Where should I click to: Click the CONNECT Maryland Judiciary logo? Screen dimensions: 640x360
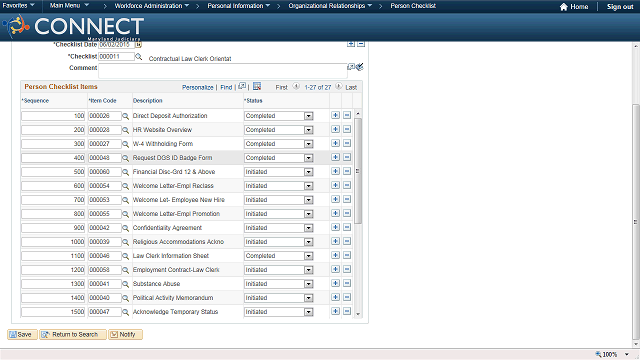pyautogui.click(x=73, y=27)
